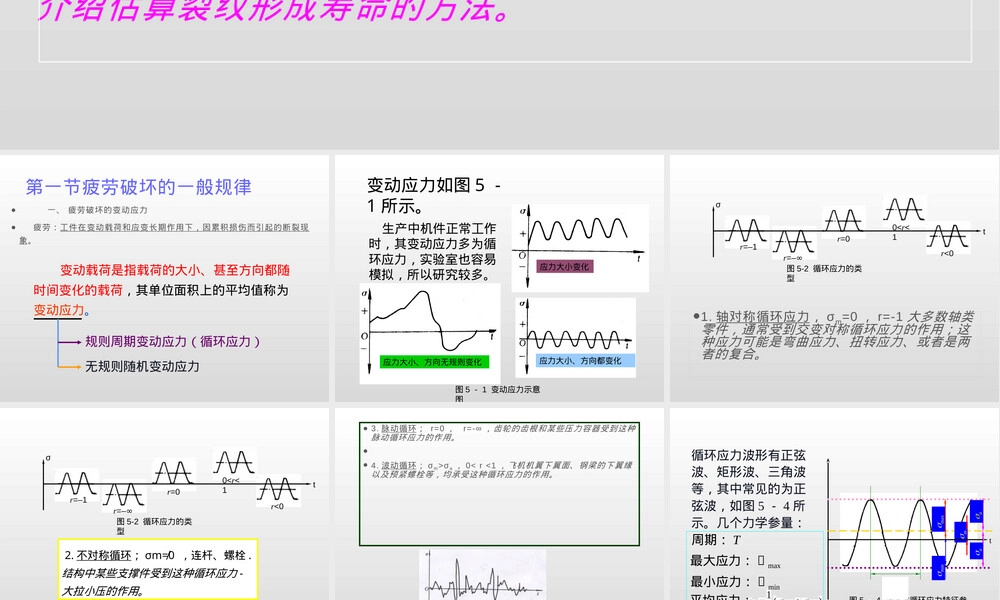The height and width of the screenshot is (600, 1000).
Task: Click the text 规则周期变动应力(循环应力)
Action: point(173,342)
